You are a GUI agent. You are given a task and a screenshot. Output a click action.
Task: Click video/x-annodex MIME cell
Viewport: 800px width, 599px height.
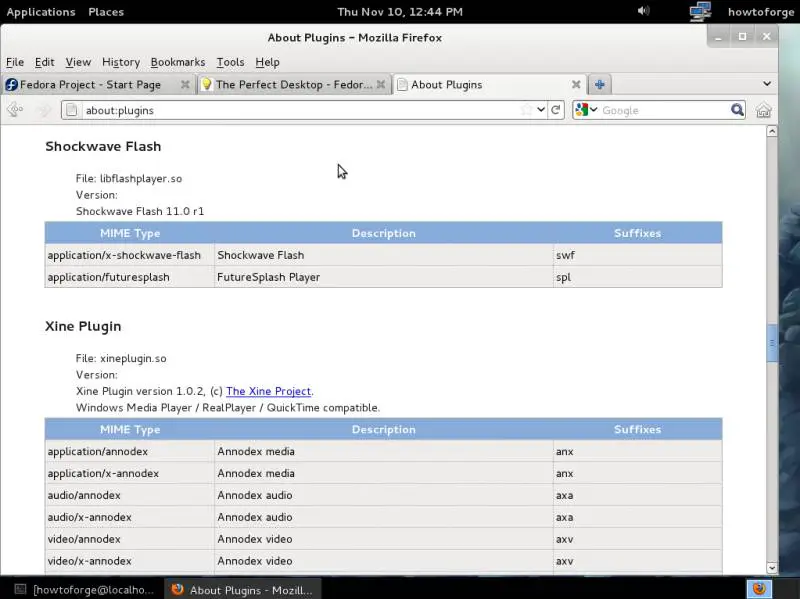[x=130, y=561]
